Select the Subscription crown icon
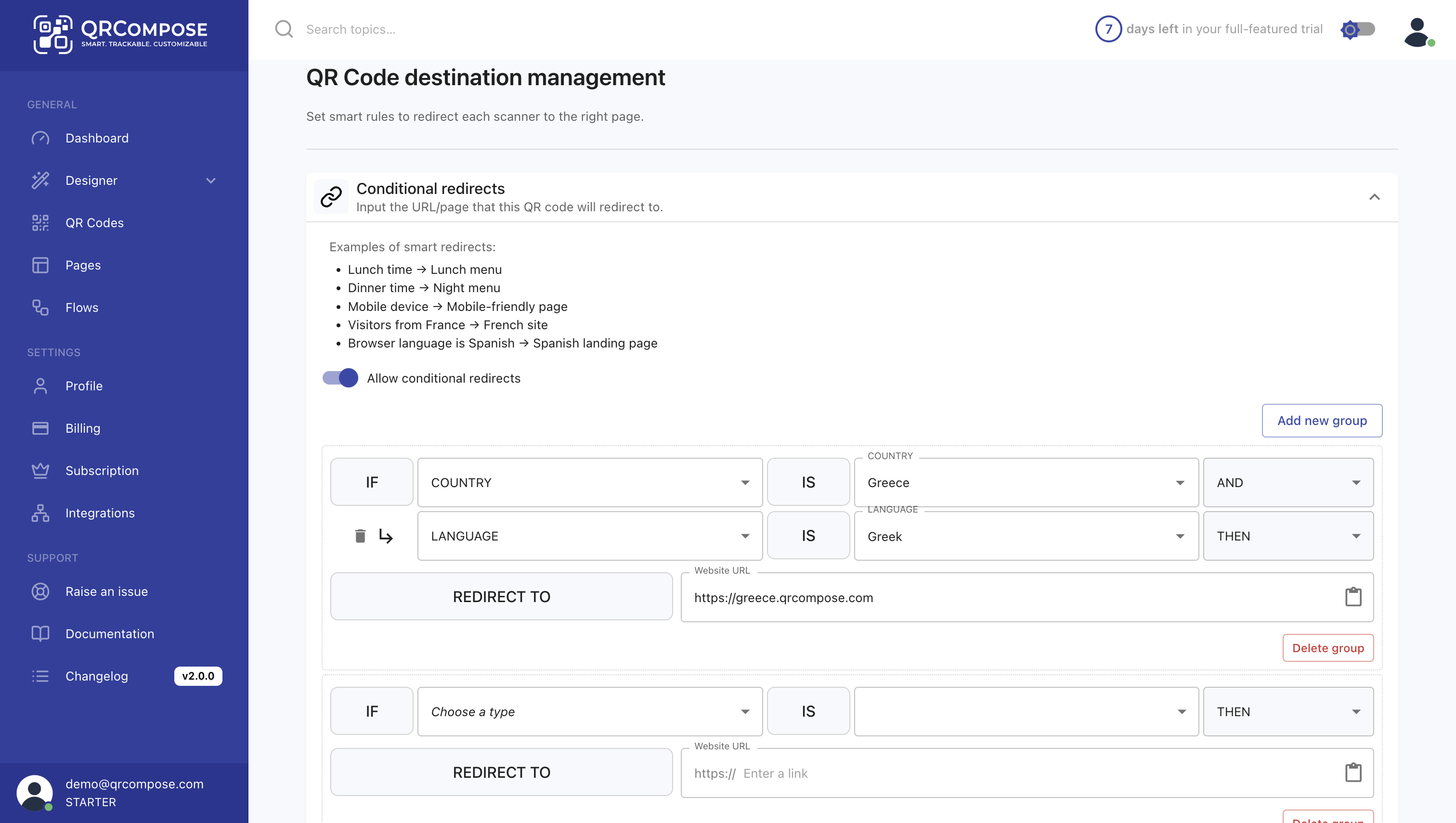This screenshot has width=1456, height=823. tap(40, 470)
